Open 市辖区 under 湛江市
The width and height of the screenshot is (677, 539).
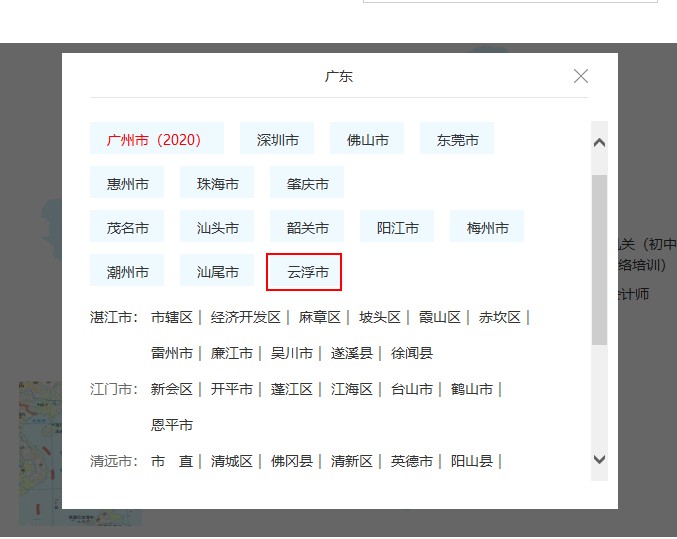tap(171, 317)
